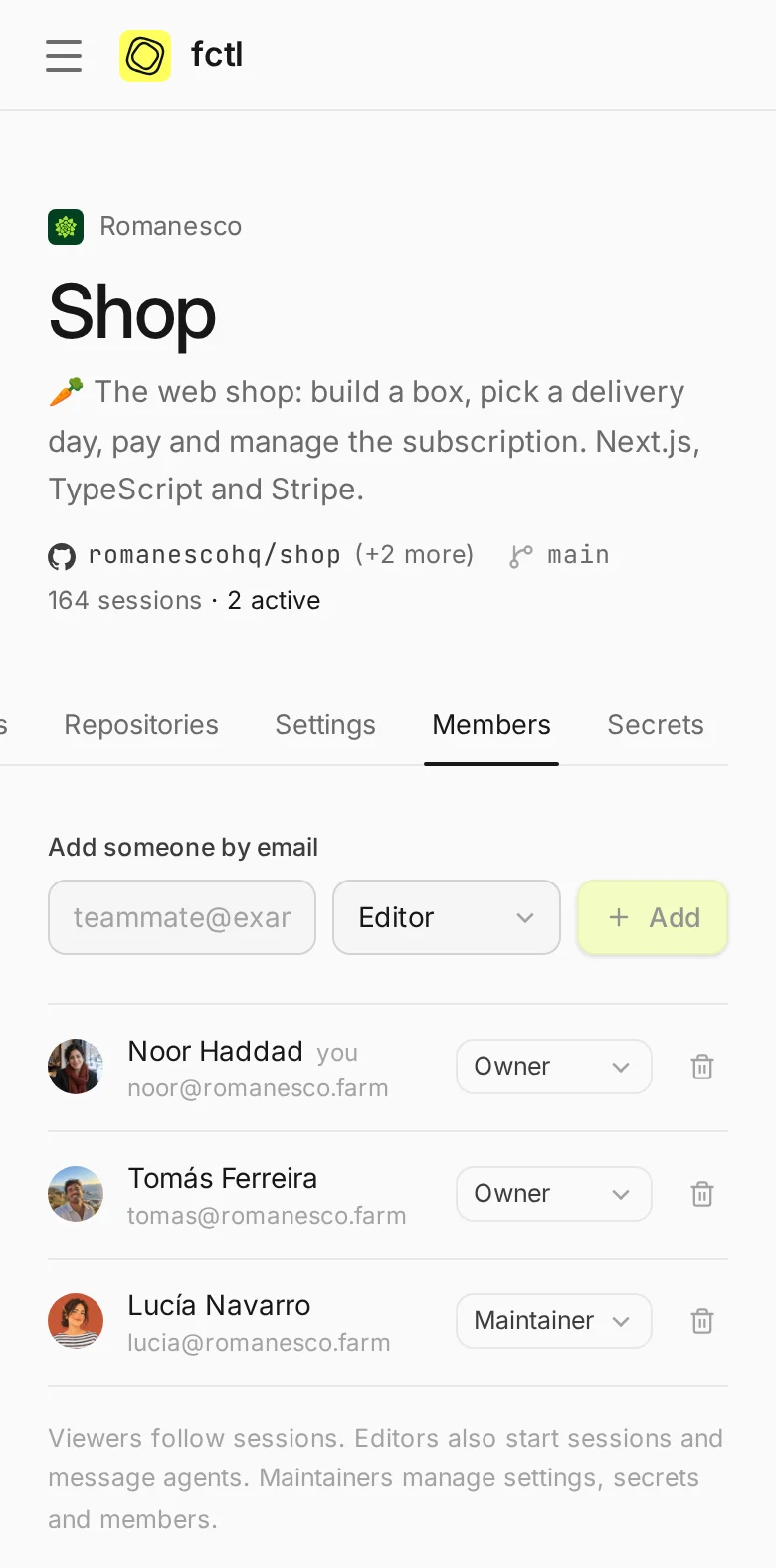This screenshot has width=776, height=1568.
Task: Open the hamburger navigation menu
Action: click(64, 55)
